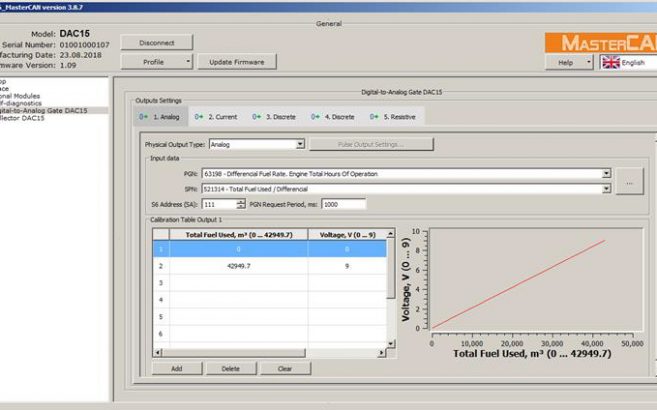Click output icon on 4. Discrete tab
Viewport: 657px width, 410px height.
(x=316, y=117)
